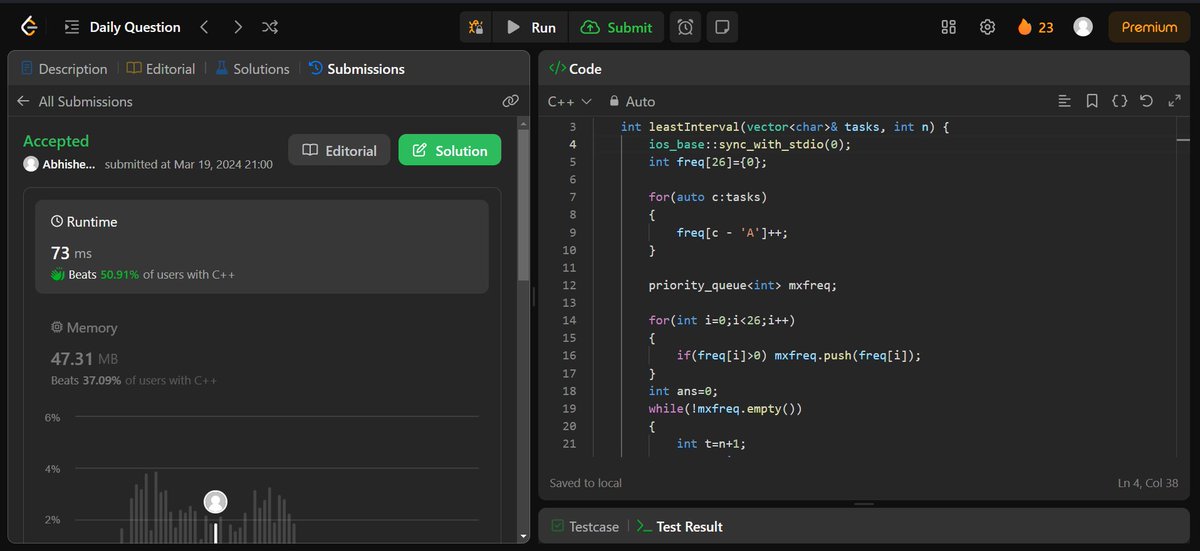The height and width of the screenshot is (551, 1200).
Task: Start the timer alarm clock icon
Action: (x=685, y=27)
